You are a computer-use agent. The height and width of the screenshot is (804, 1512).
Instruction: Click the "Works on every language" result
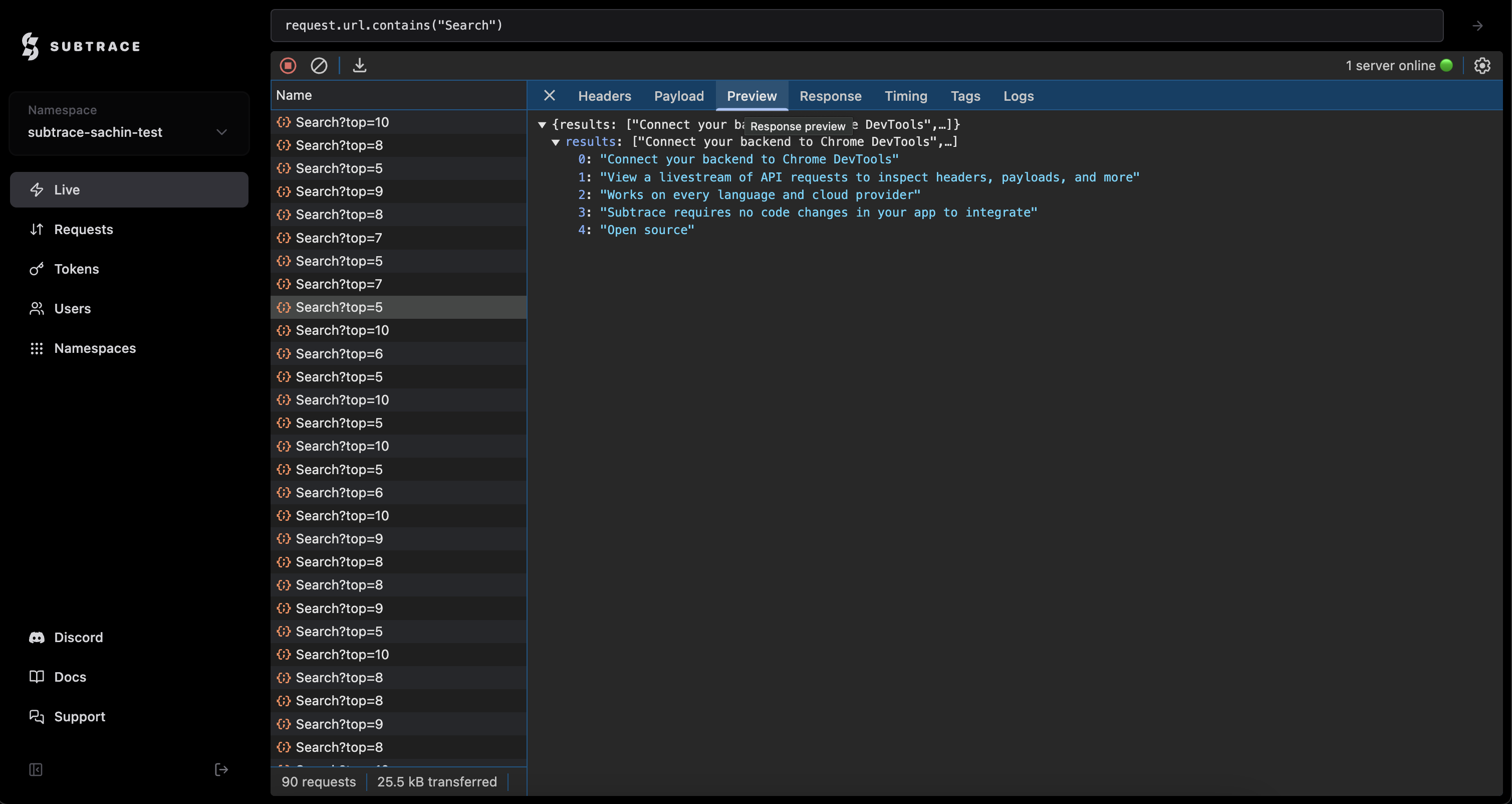[760, 195]
